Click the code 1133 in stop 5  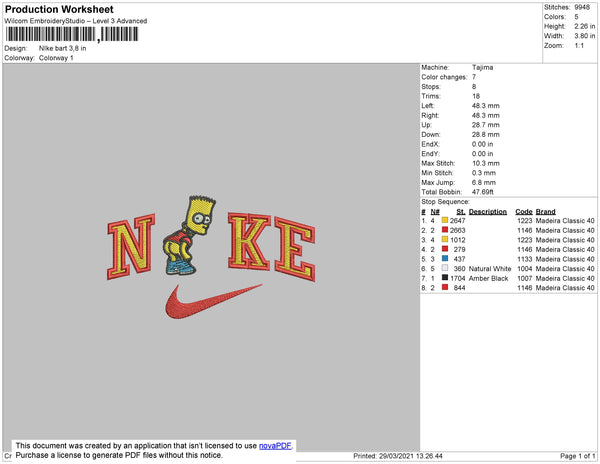tap(525, 259)
